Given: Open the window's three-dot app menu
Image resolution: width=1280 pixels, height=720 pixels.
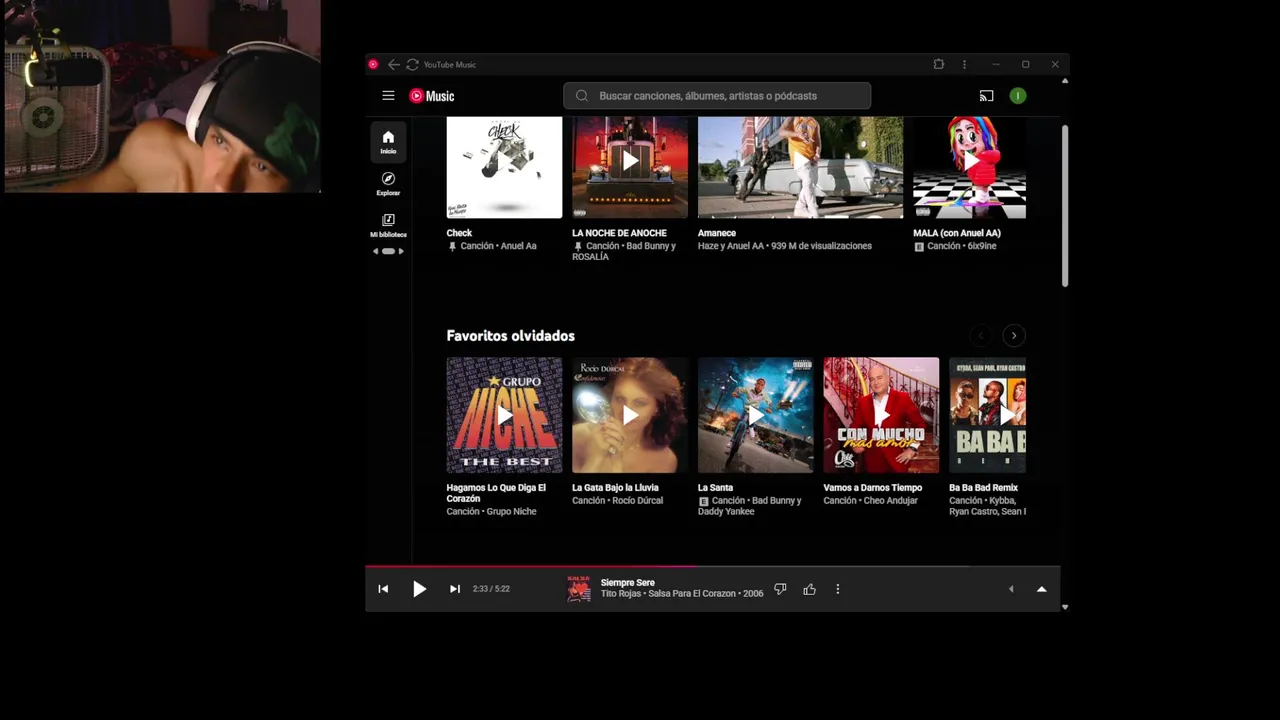Looking at the screenshot, I should (964, 64).
